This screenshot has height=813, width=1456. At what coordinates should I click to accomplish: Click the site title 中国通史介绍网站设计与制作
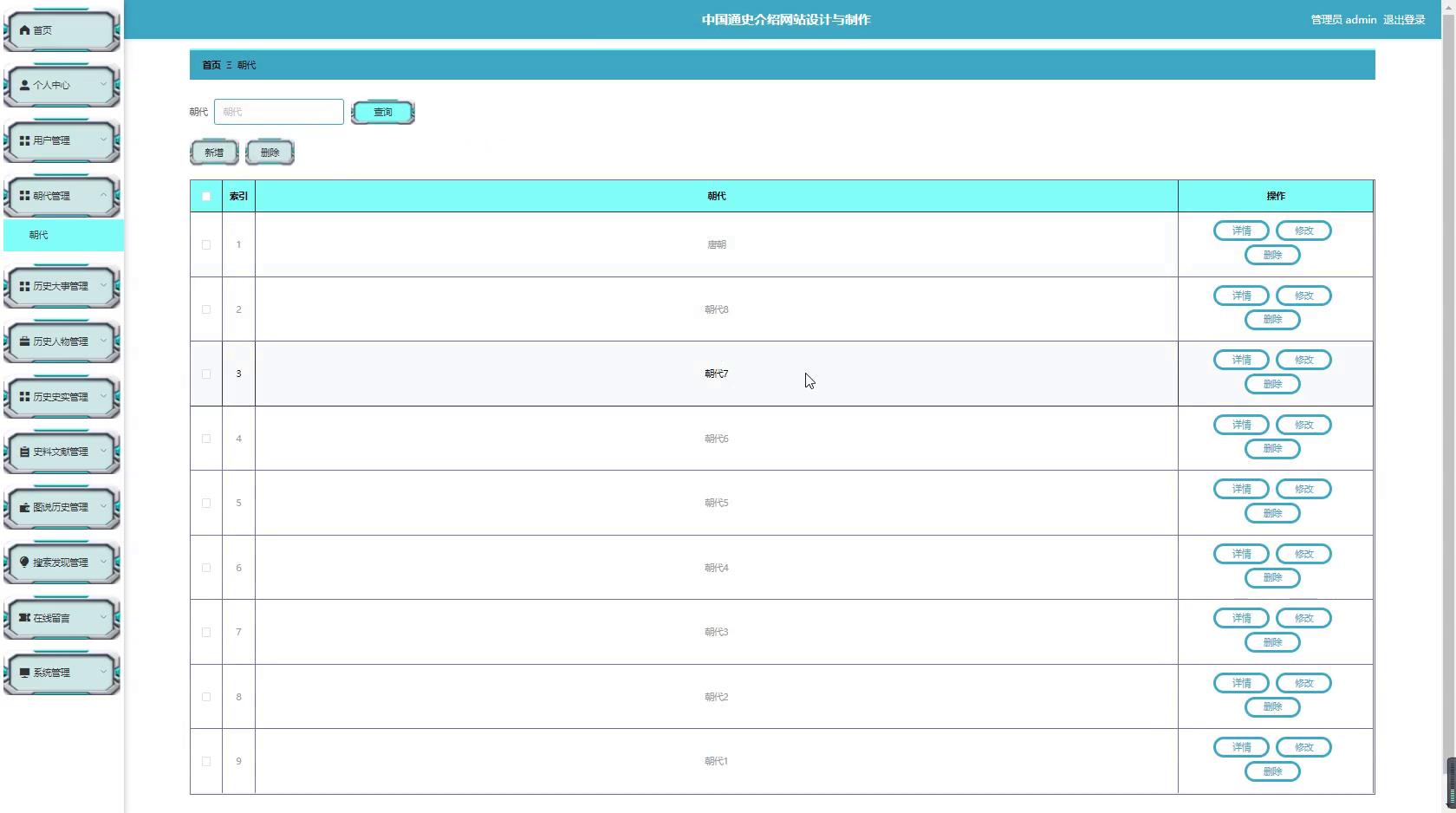click(786, 20)
